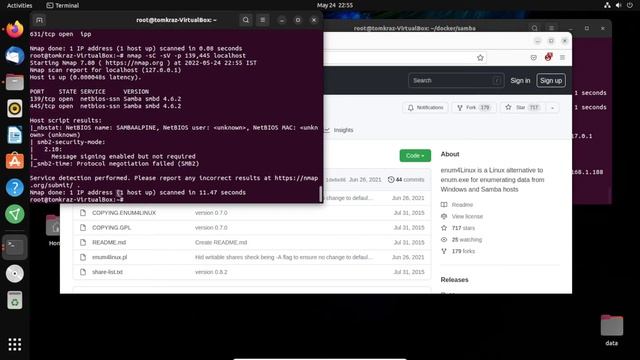This screenshot has height=360, width=640.
Task: Launch Thunderbird mail from the dock
Action: [15, 56]
